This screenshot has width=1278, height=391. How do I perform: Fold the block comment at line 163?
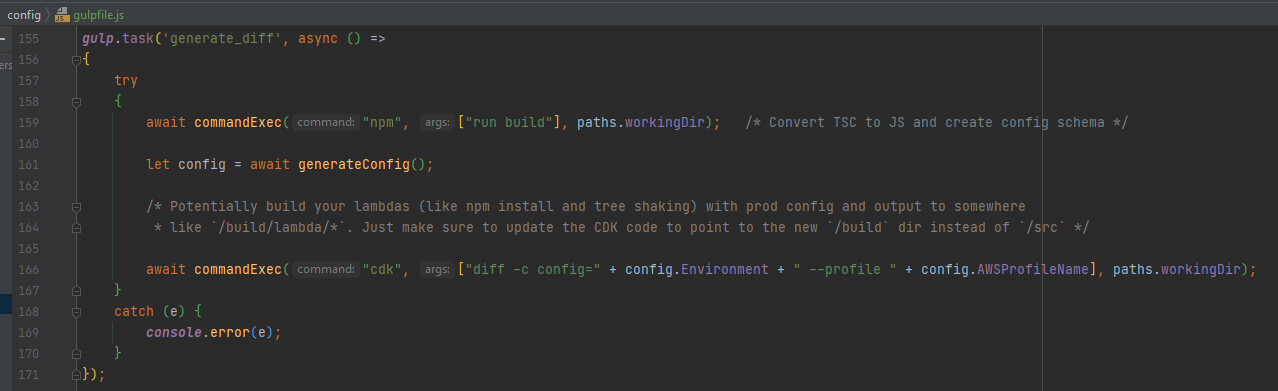[x=75, y=207]
